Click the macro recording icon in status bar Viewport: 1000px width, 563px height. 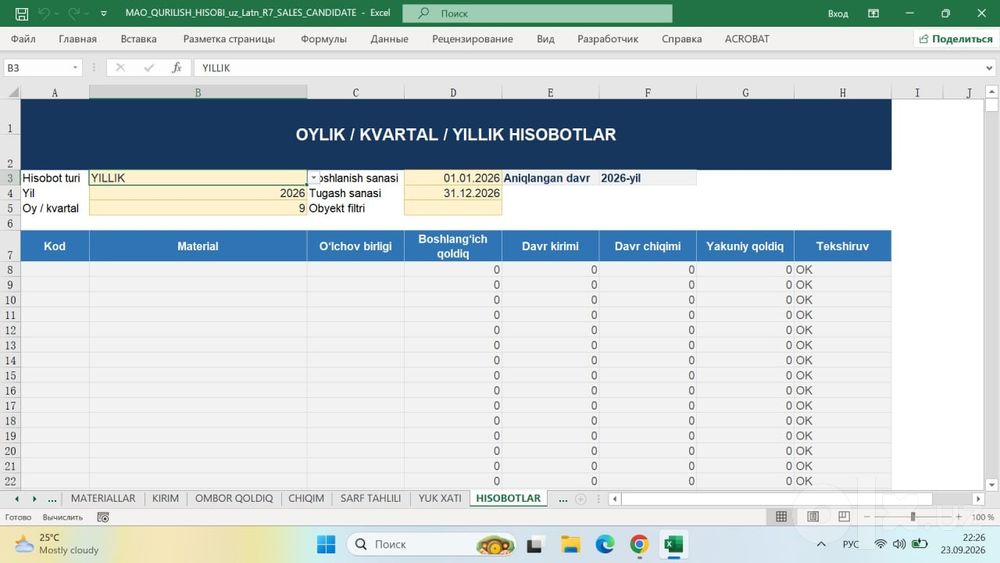(103, 518)
